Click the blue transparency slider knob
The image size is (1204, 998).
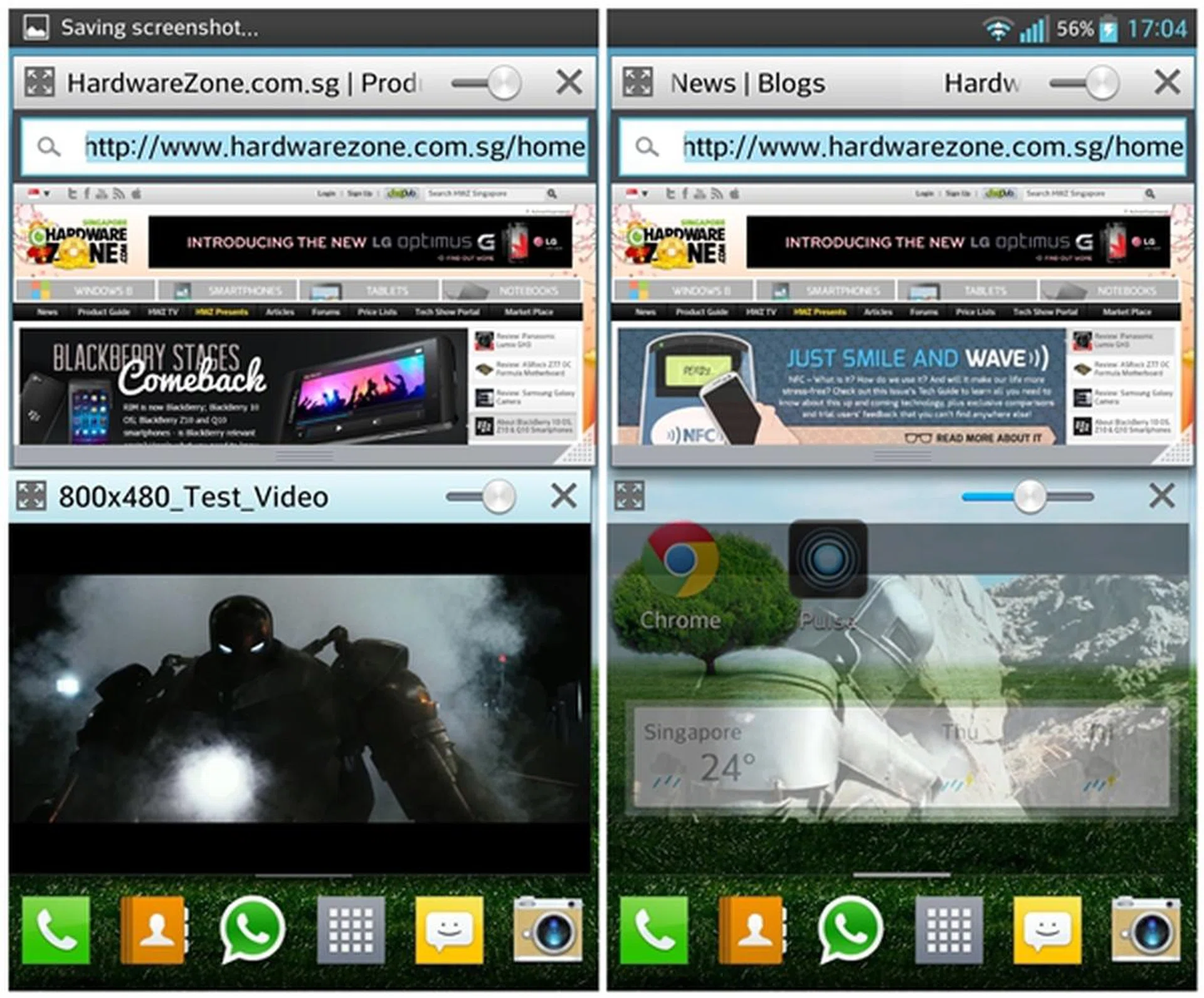coord(1030,496)
